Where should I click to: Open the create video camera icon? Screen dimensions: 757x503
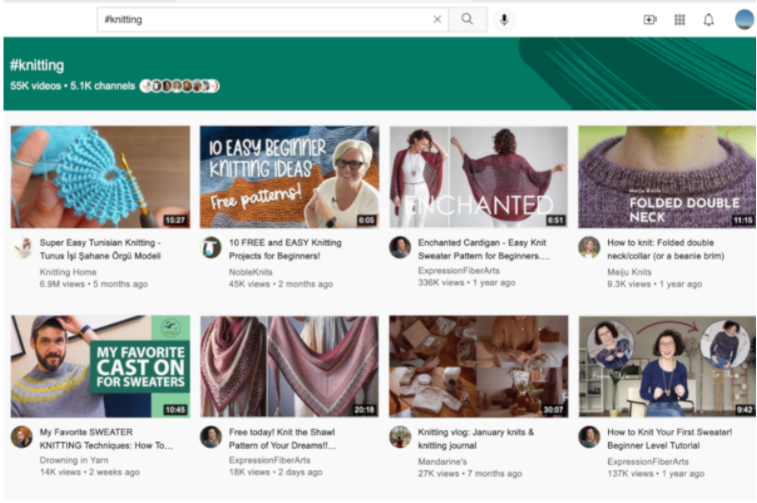pyautogui.click(x=650, y=20)
